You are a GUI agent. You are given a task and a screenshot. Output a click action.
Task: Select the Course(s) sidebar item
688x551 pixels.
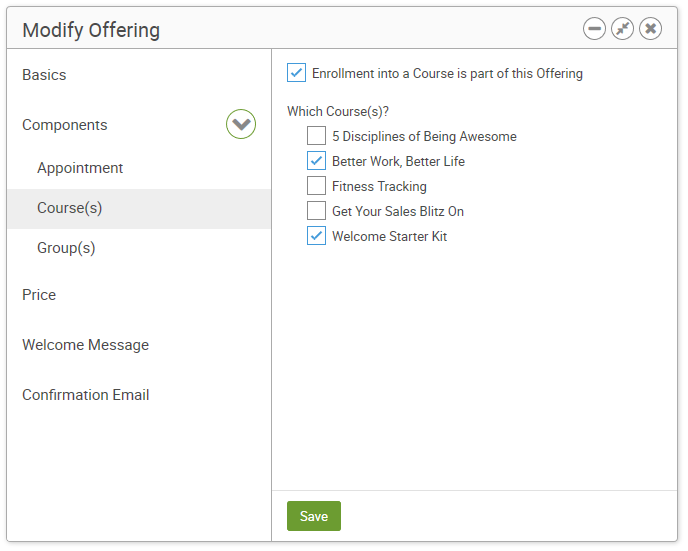click(139, 208)
